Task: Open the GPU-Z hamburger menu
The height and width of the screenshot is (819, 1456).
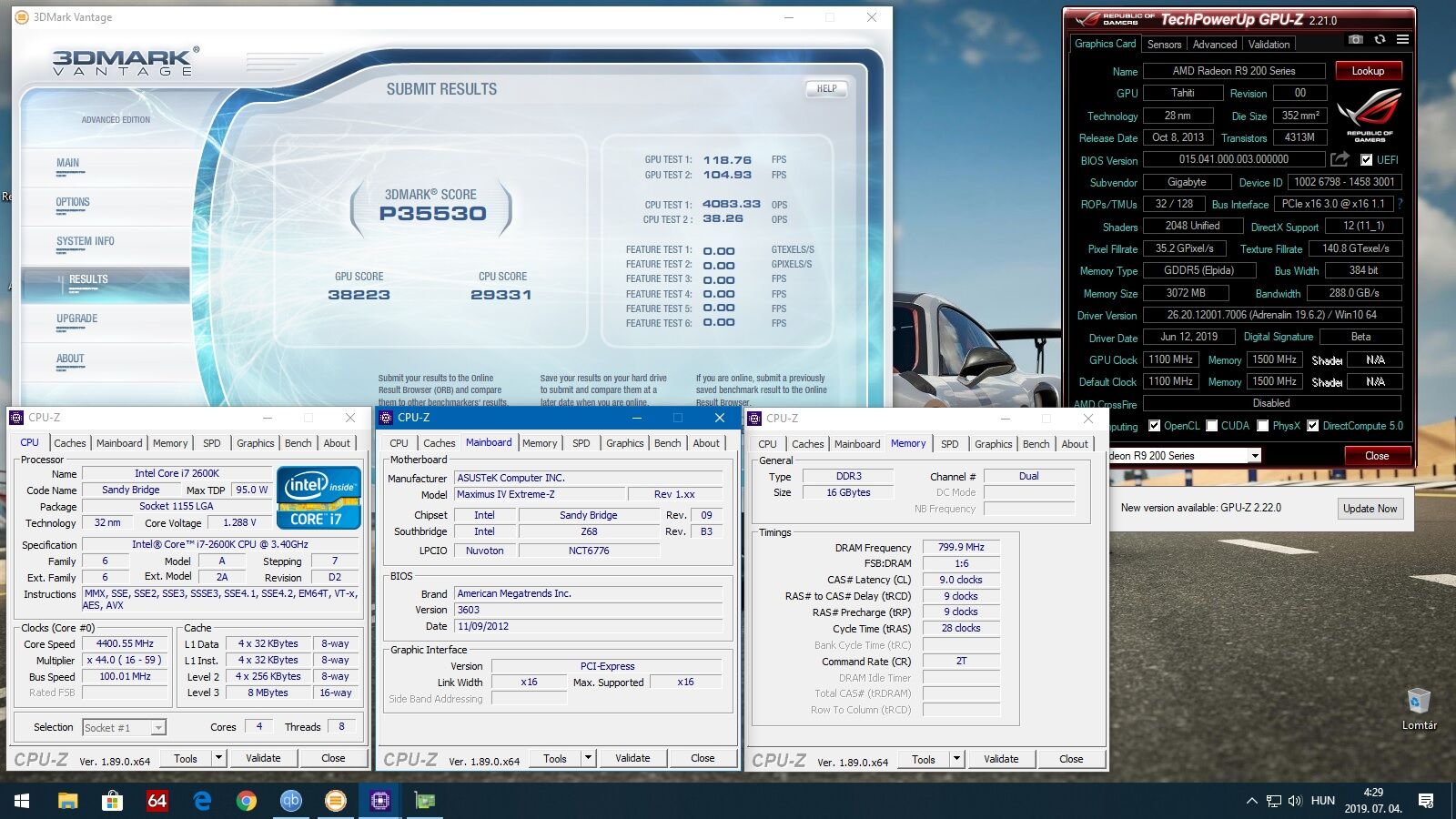Action: point(1402,40)
